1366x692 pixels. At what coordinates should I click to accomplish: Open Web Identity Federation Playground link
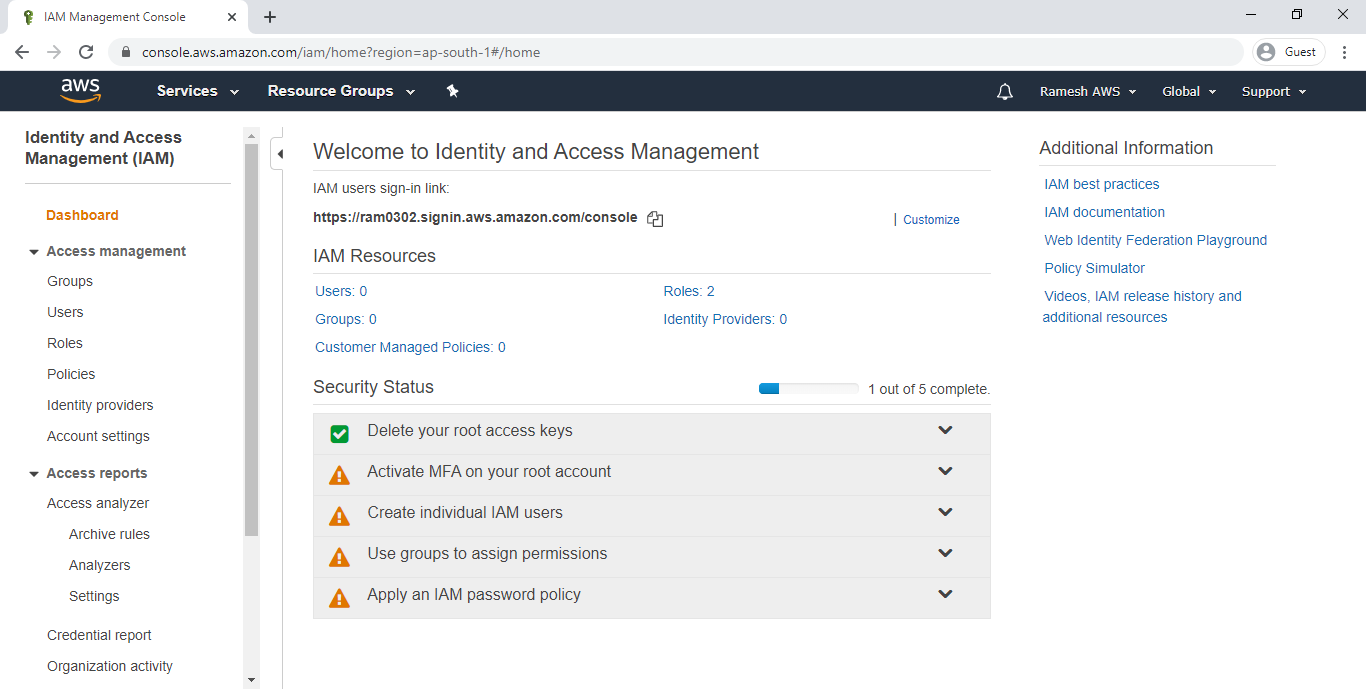1155,240
